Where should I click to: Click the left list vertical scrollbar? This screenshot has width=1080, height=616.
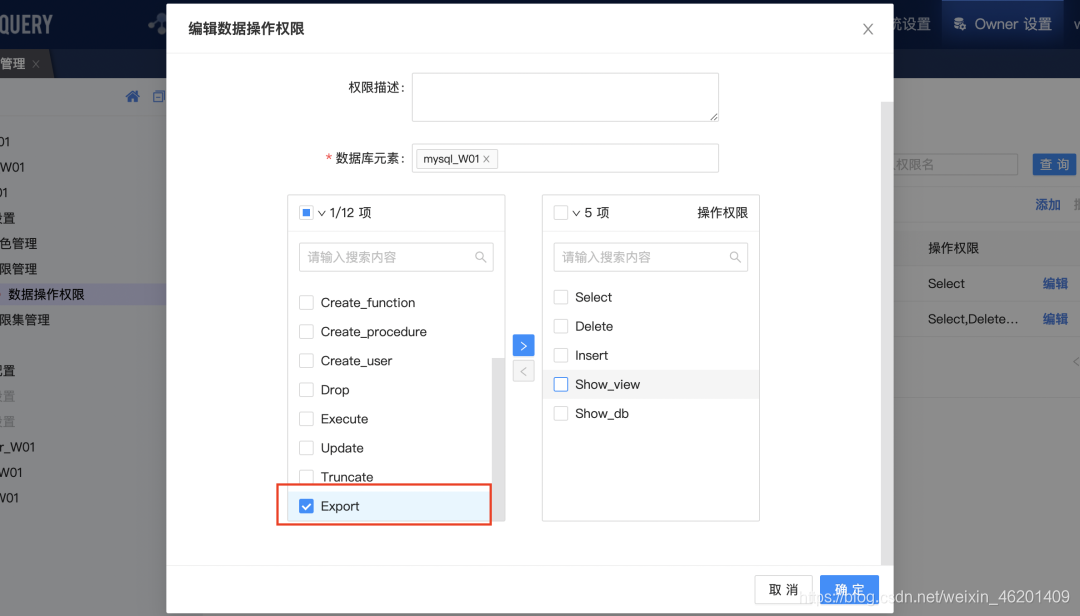[499, 439]
